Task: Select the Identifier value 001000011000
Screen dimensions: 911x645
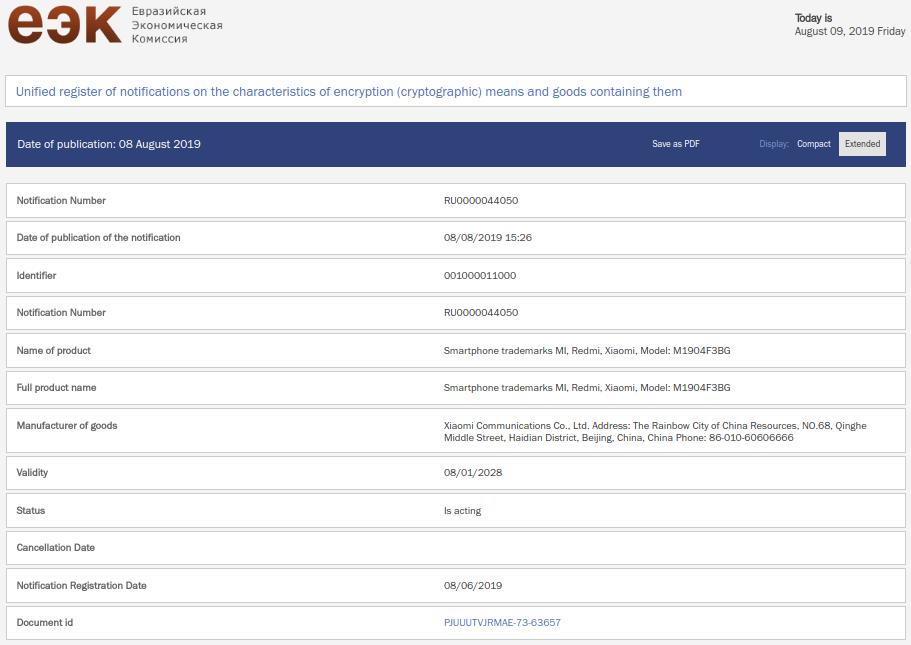Action: pyautogui.click(x=480, y=276)
